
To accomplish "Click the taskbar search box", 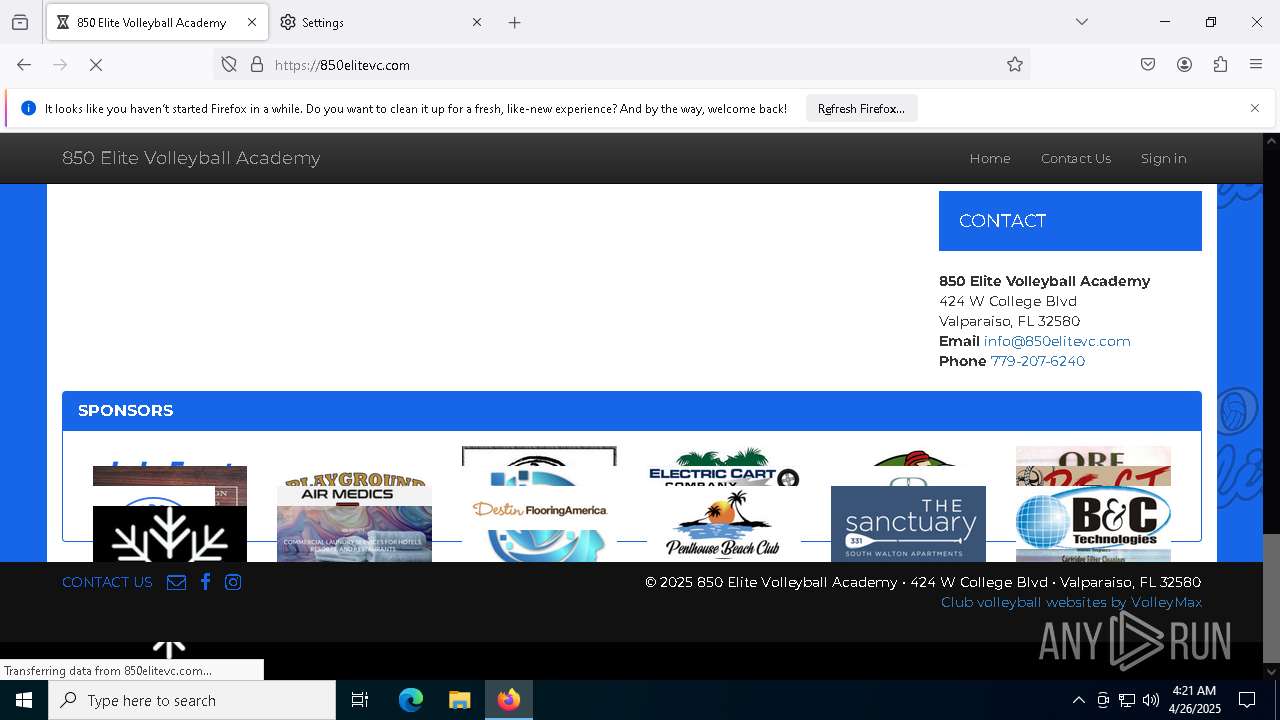I will click(x=192, y=700).
